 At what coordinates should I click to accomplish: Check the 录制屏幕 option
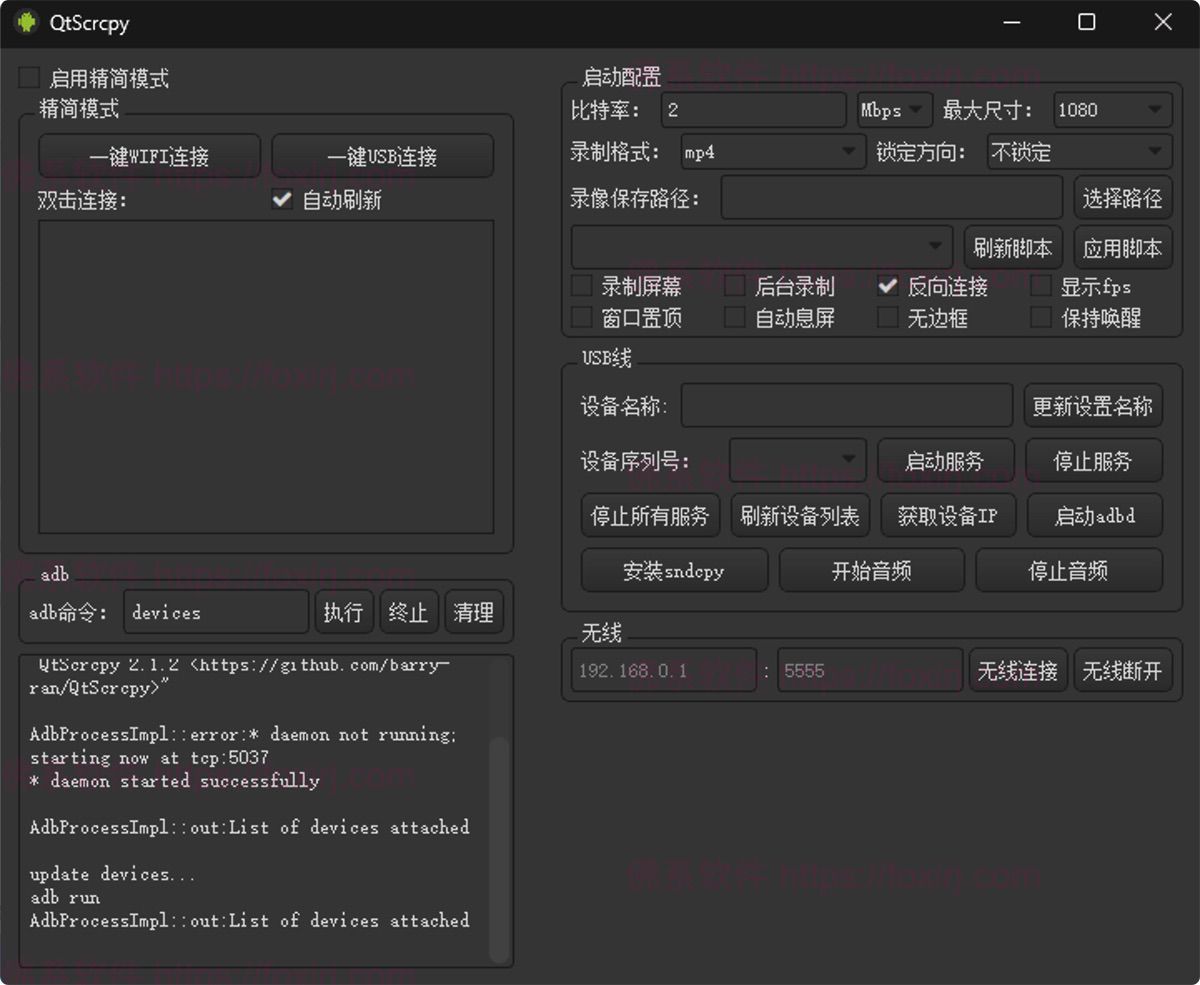tap(581, 286)
